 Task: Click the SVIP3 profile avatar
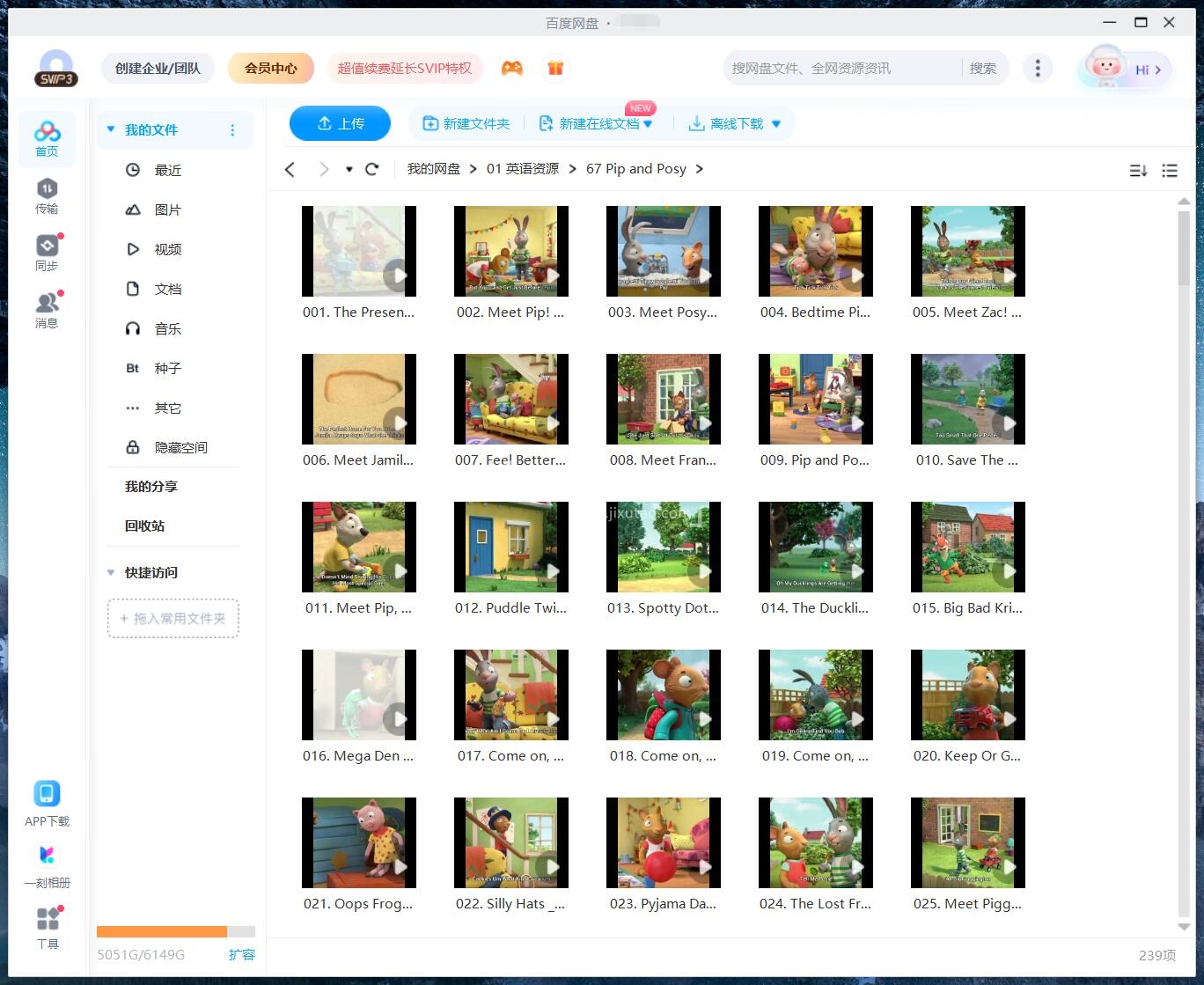tap(56, 68)
